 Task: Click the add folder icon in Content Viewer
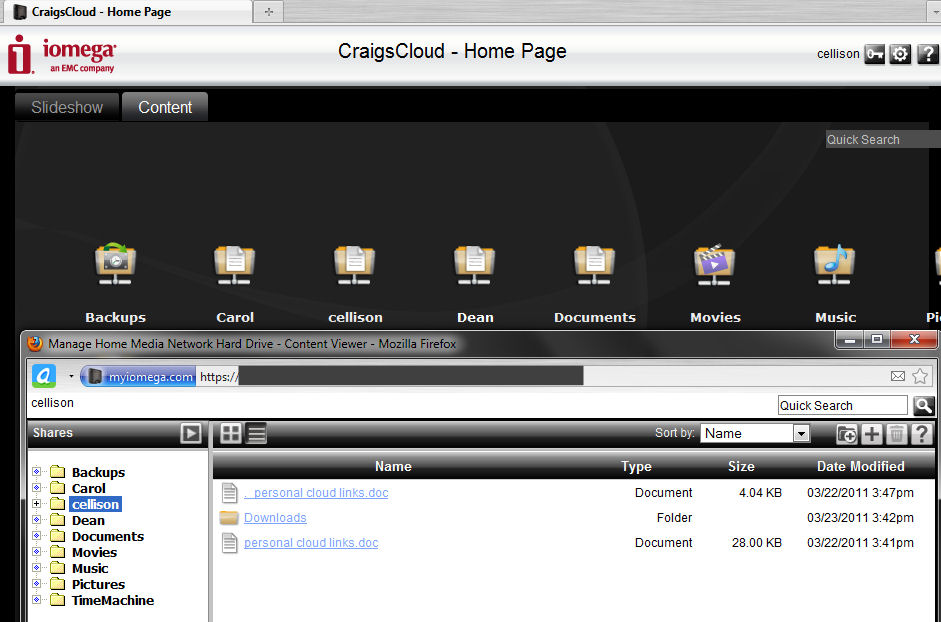point(847,433)
